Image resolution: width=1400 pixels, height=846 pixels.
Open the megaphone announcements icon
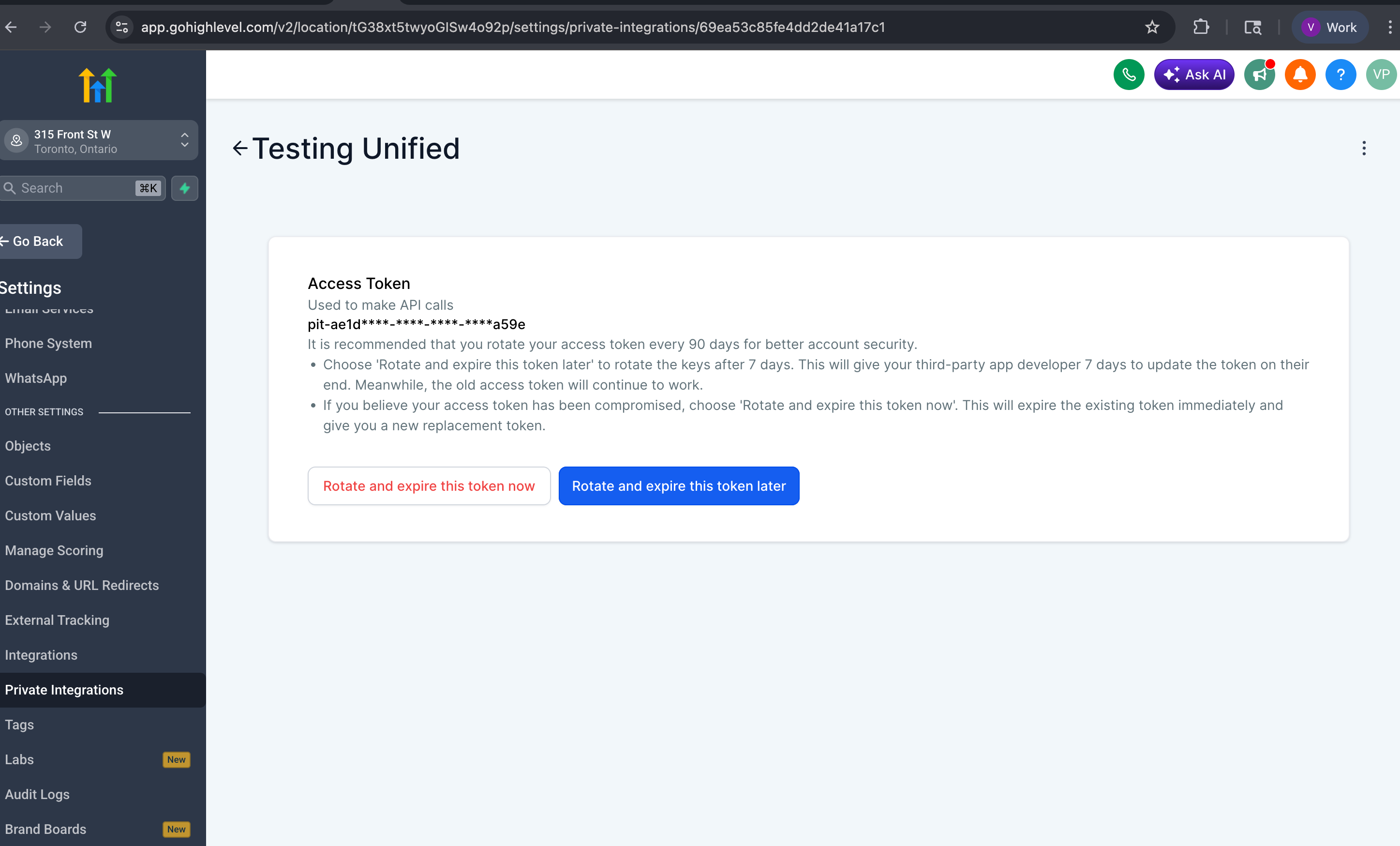(1259, 75)
